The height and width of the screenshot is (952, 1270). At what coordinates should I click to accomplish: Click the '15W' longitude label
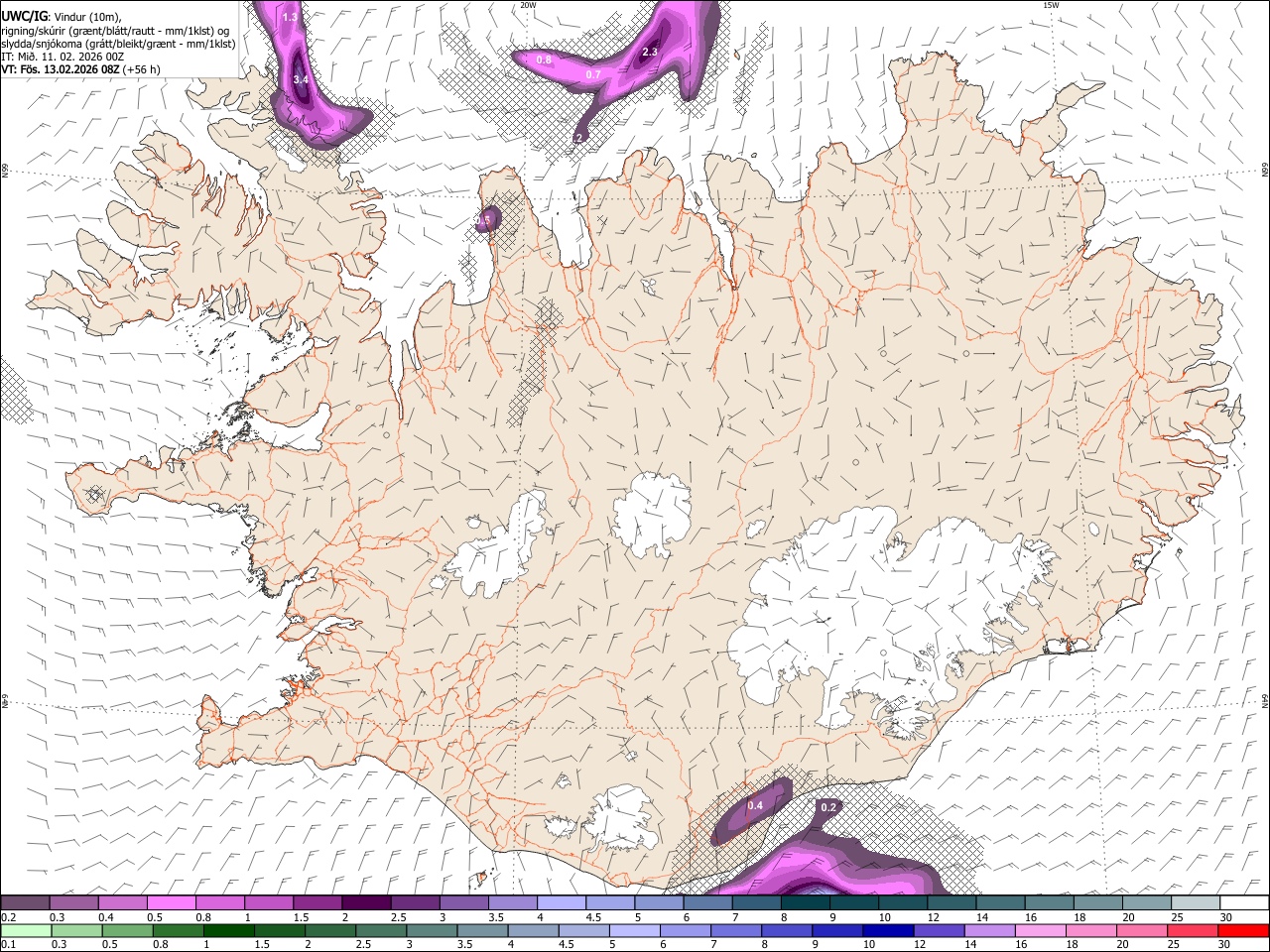coord(1051,5)
